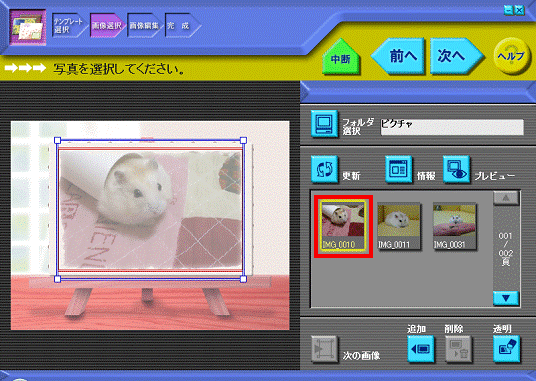536x381 pixels.
Task: Click the 追加 add image icon
Action: tap(421, 349)
